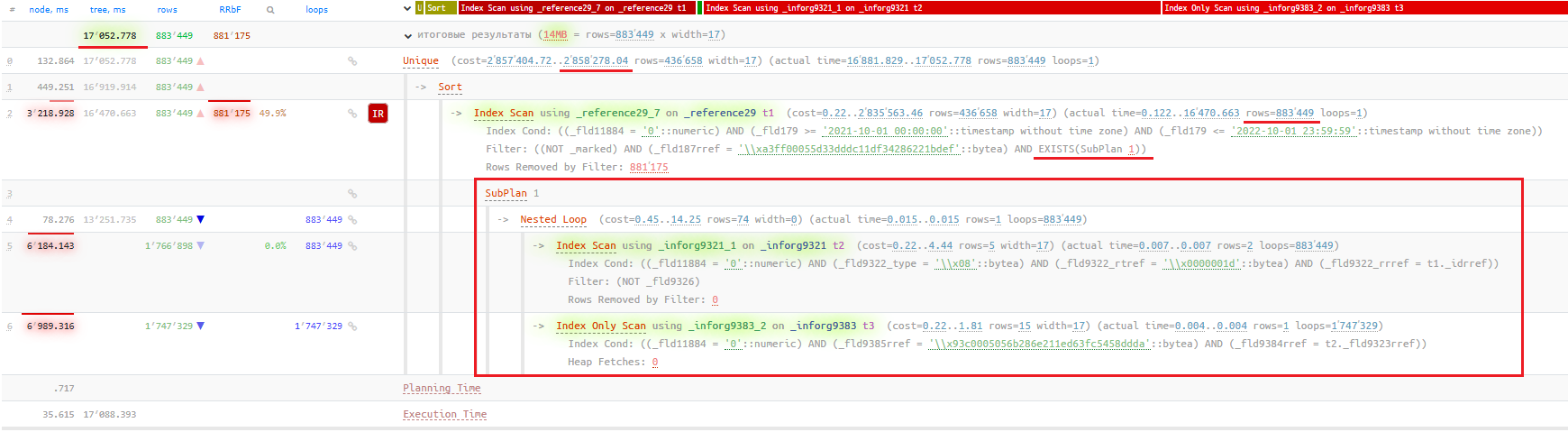Image resolution: width=1568 pixels, height=432 pixels.
Task: Select the red Index Only Scan t3 segment
Action: [x=1364, y=8]
